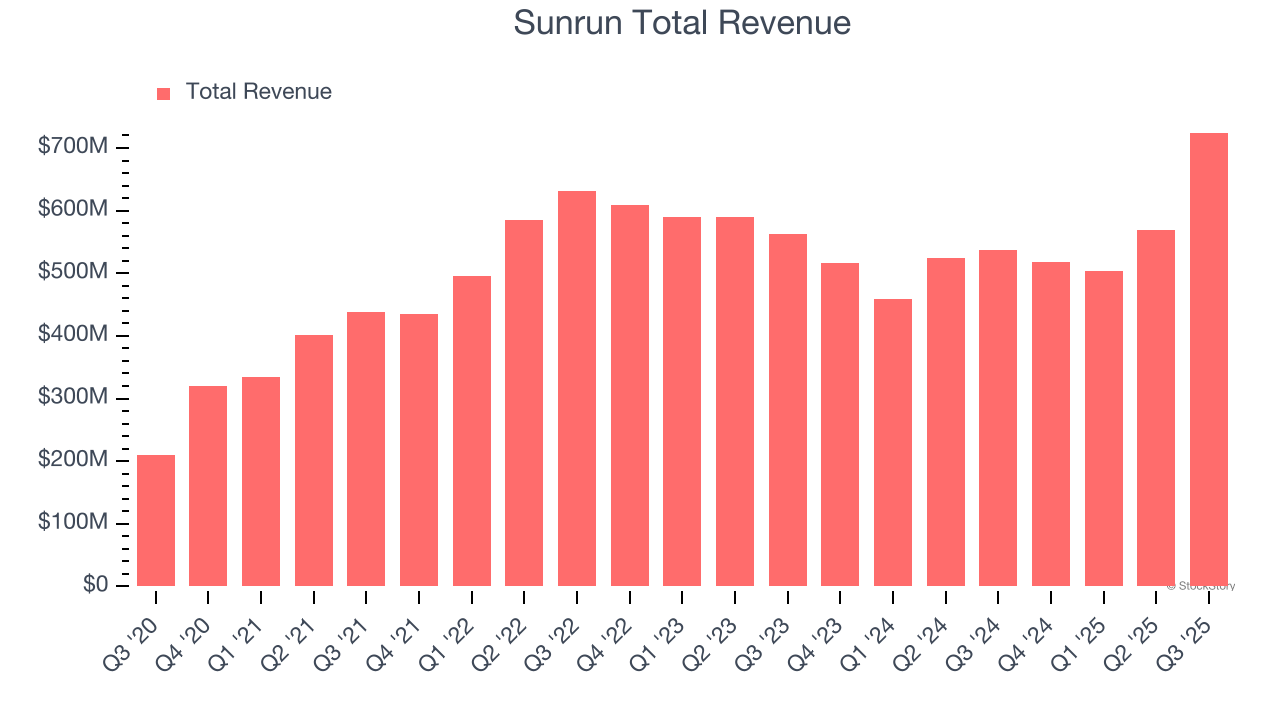
Task: Click the Q3 '20 revenue bar
Action: click(157, 520)
